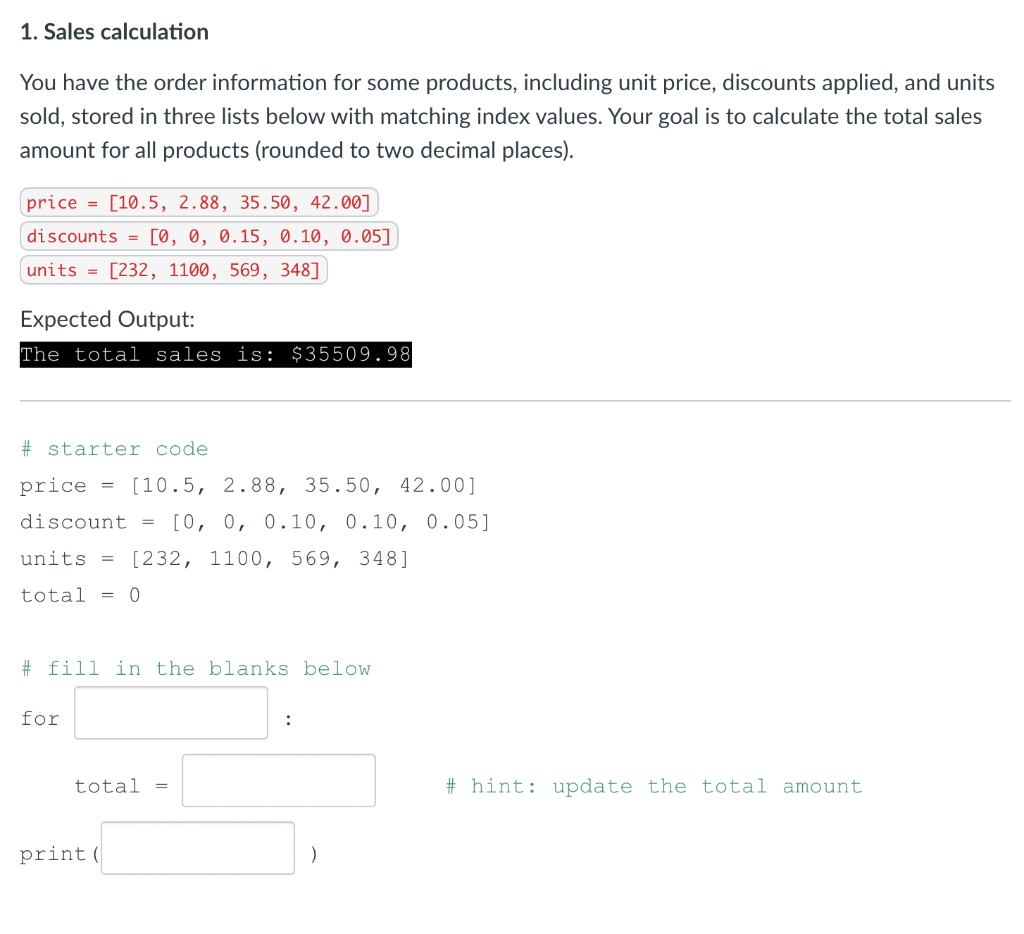Select the heading 1. Sales calculation

coord(113,32)
